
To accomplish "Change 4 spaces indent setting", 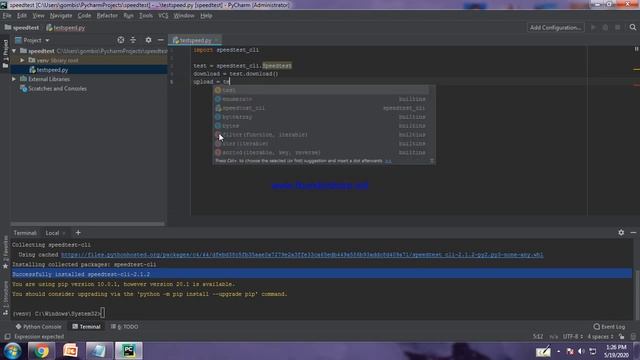I will coord(600,337).
